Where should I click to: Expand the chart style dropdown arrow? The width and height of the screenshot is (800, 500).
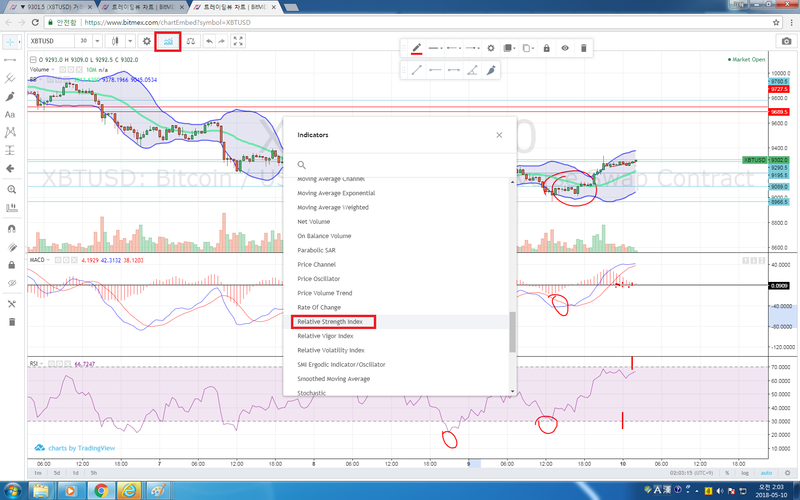click(x=130, y=41)
